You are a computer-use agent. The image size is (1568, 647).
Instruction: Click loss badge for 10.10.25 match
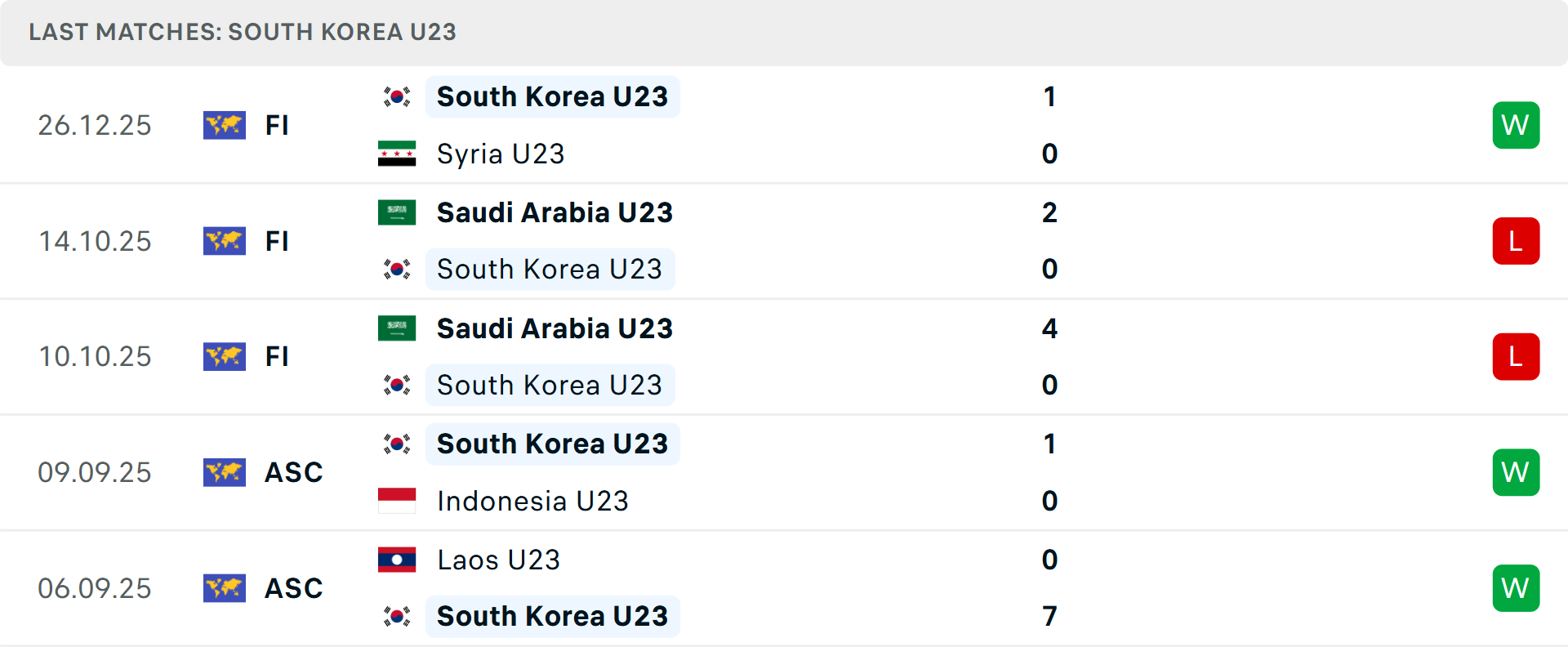pos(1516,357)
